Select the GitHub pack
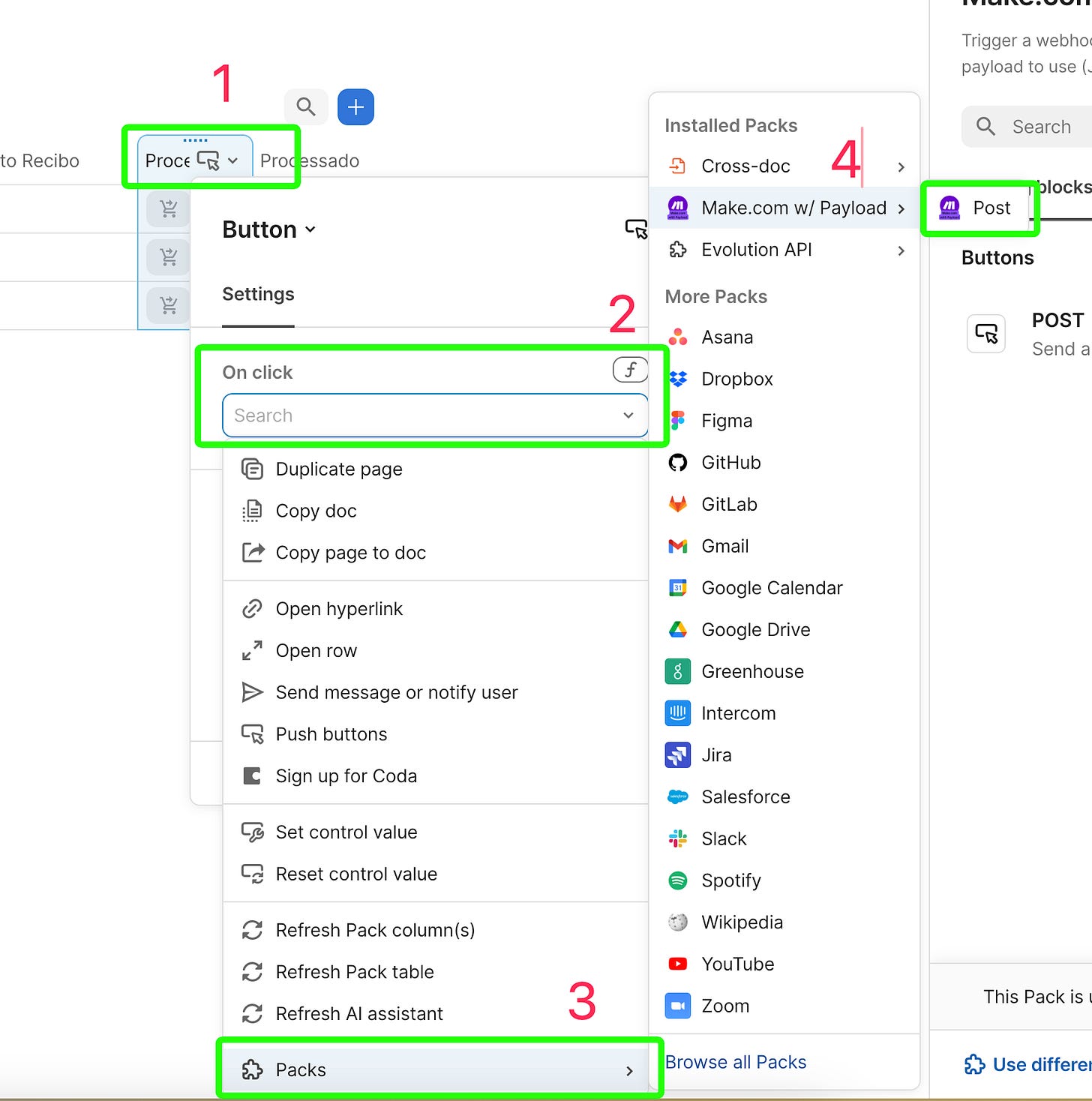 pos(784,463)
